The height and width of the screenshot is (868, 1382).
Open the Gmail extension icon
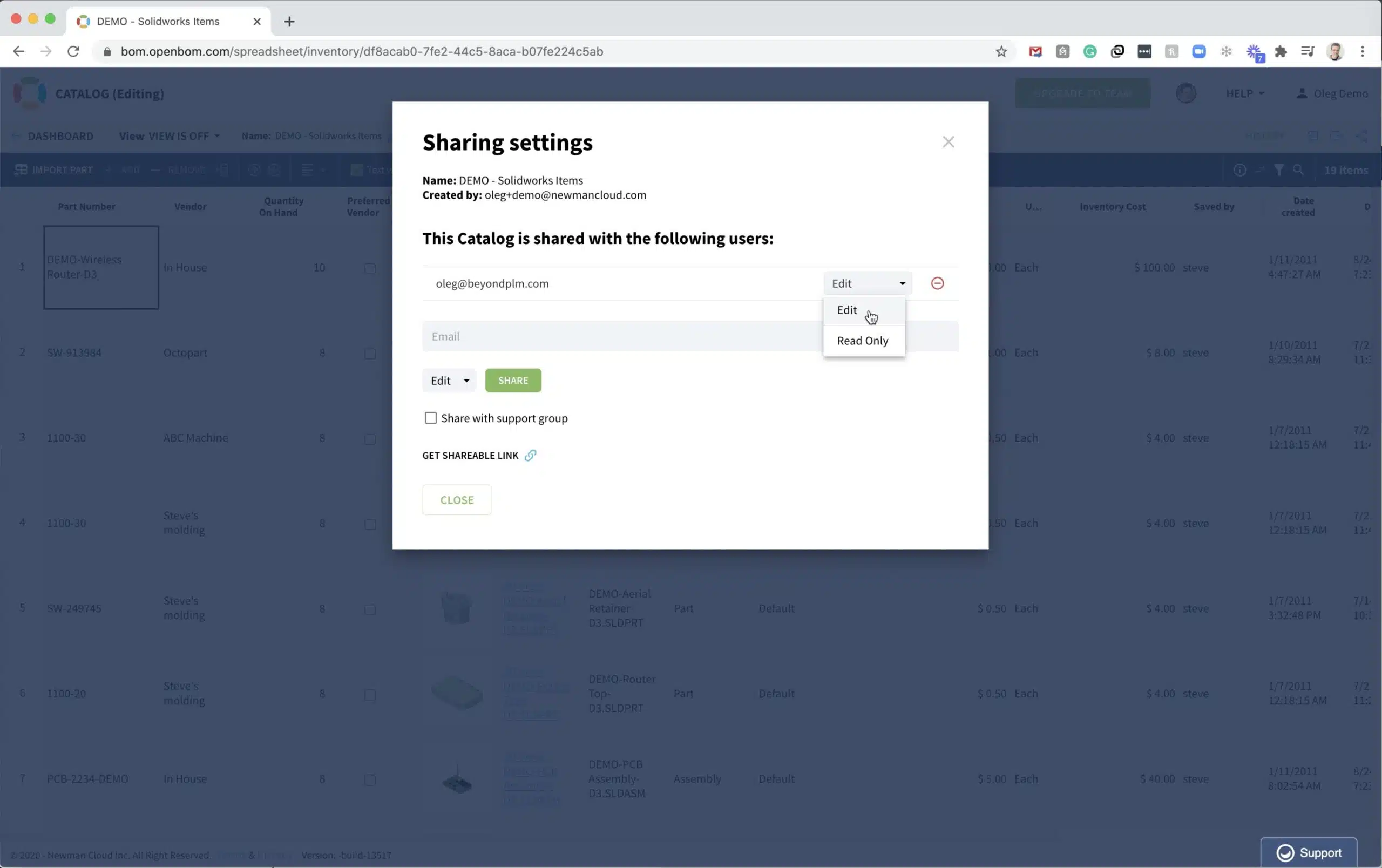coord(1035,52)
